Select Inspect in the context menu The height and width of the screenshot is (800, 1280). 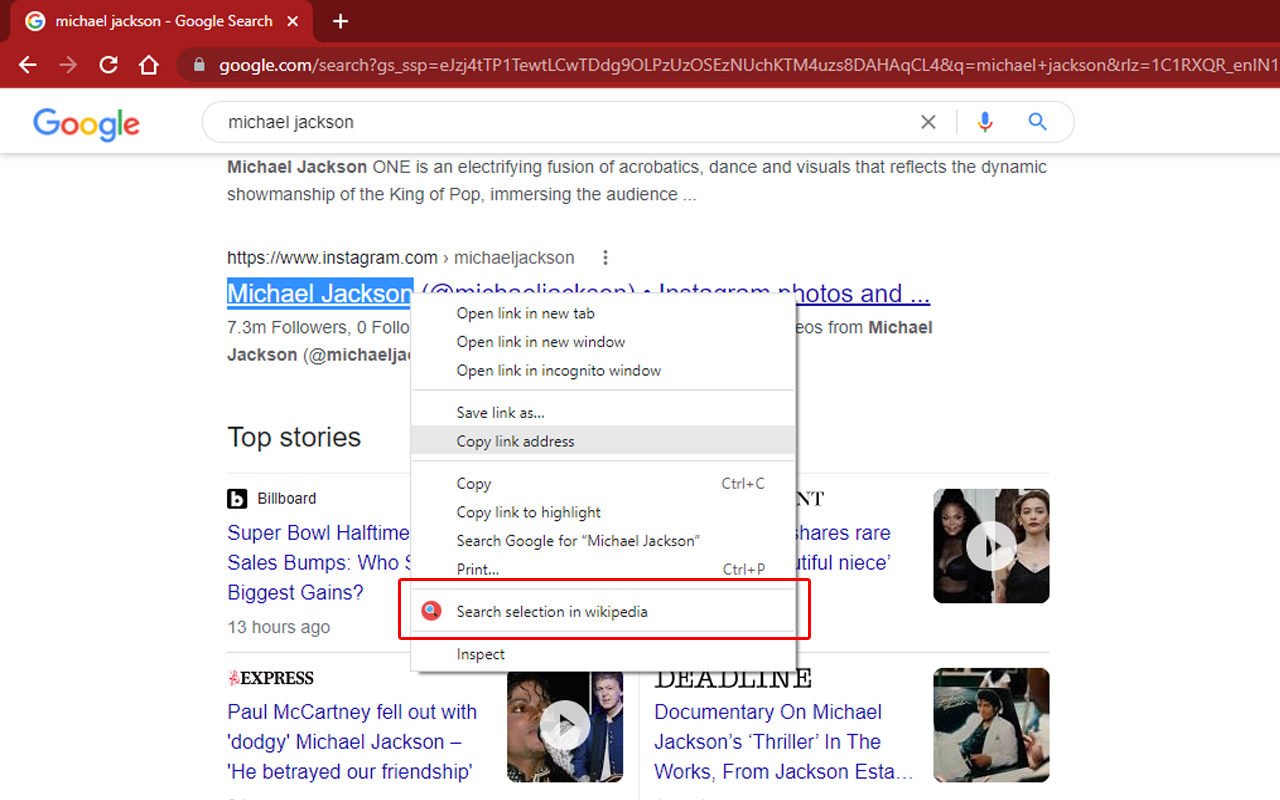click(x=603, y=654)
